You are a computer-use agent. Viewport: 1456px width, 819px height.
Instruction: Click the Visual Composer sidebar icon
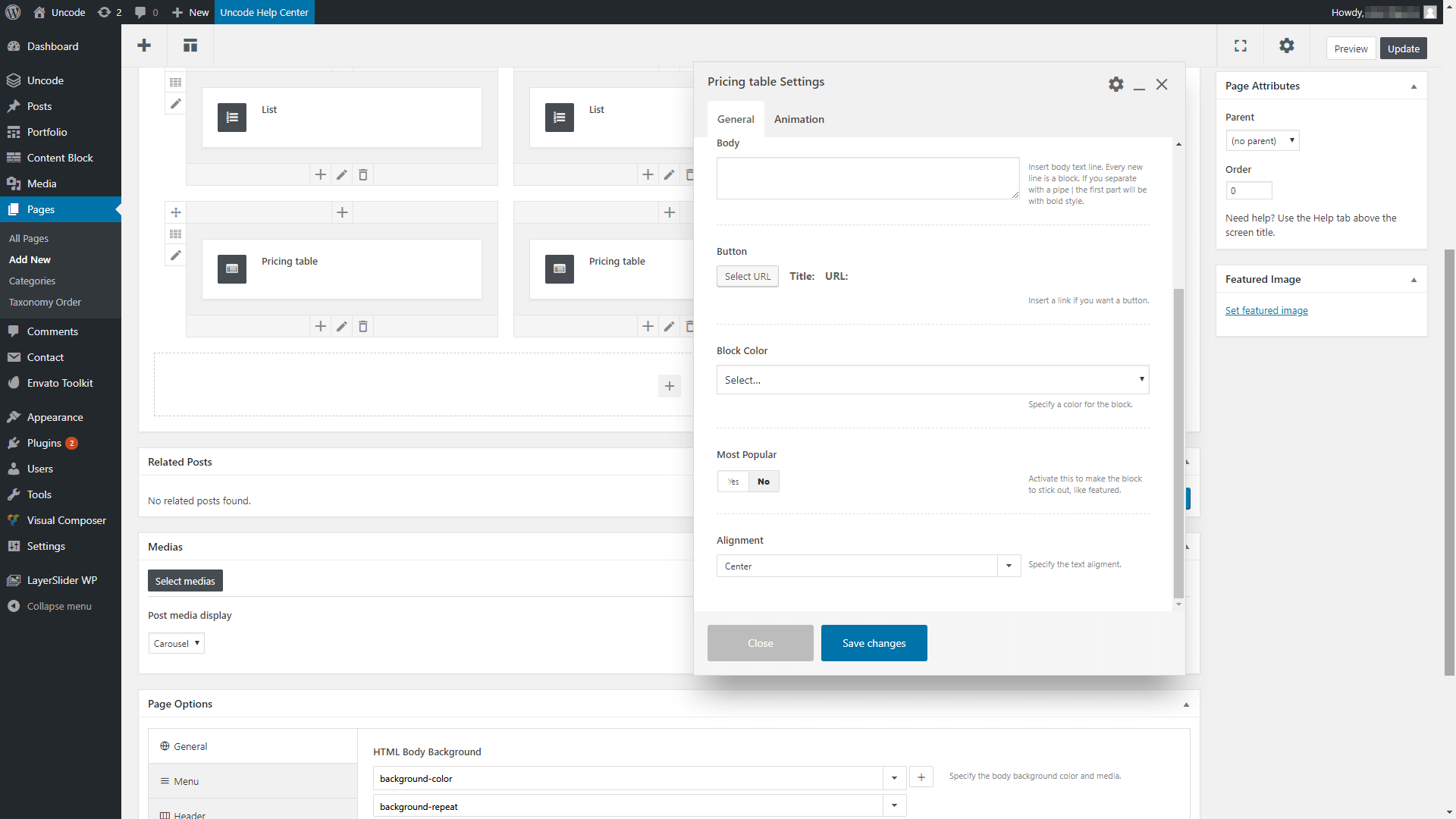point(14,519)
